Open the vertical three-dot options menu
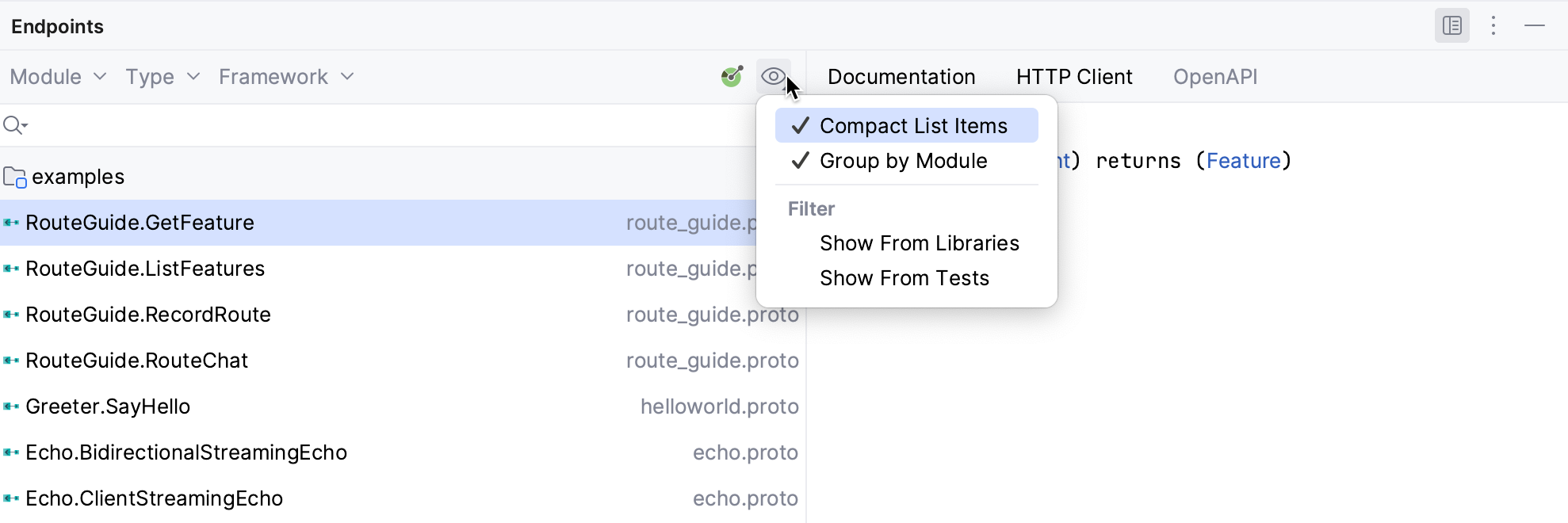 coord(1493,26)
